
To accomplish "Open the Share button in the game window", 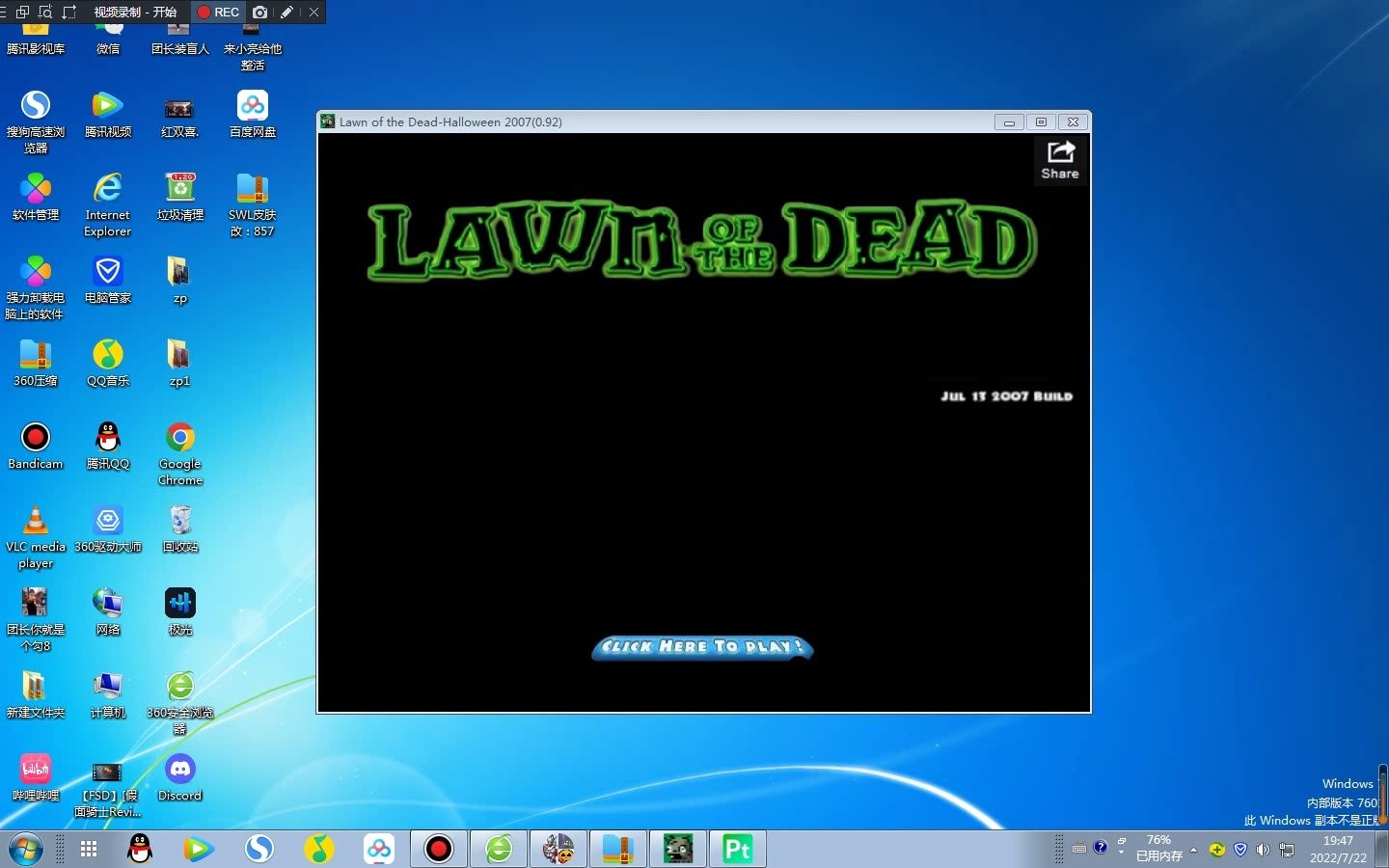I will click(x=1059, y=160).
